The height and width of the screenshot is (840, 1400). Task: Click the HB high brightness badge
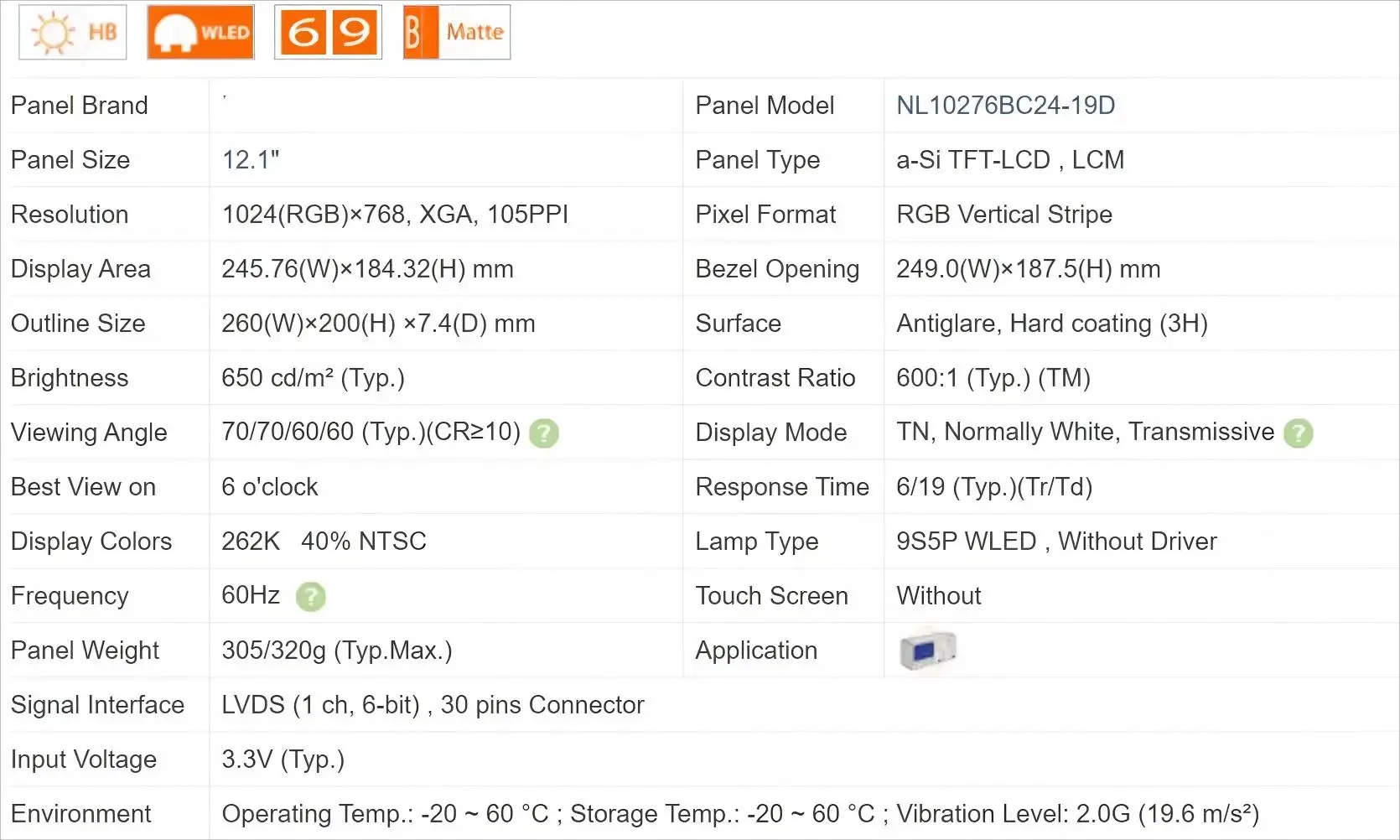point(73,33)
